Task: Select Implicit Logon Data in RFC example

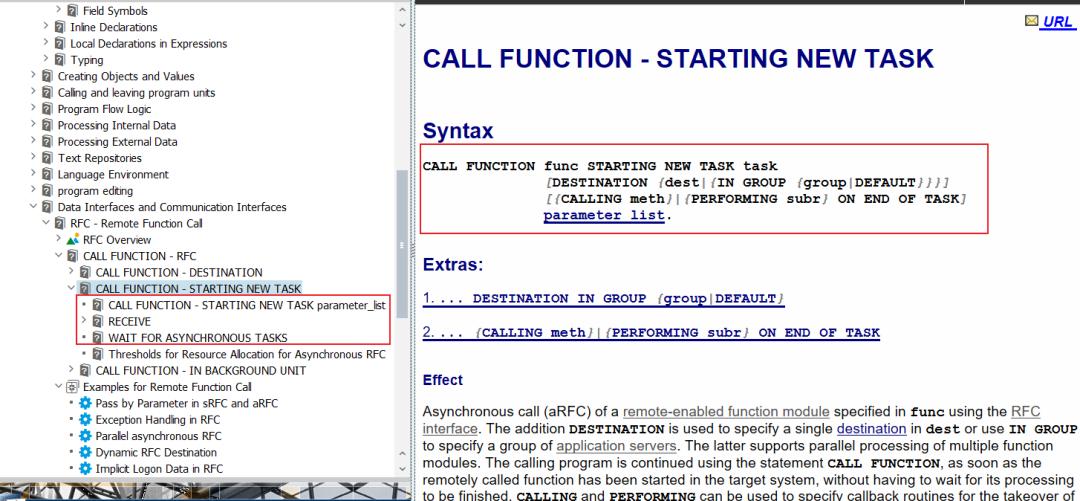Action: click(159, 469)
